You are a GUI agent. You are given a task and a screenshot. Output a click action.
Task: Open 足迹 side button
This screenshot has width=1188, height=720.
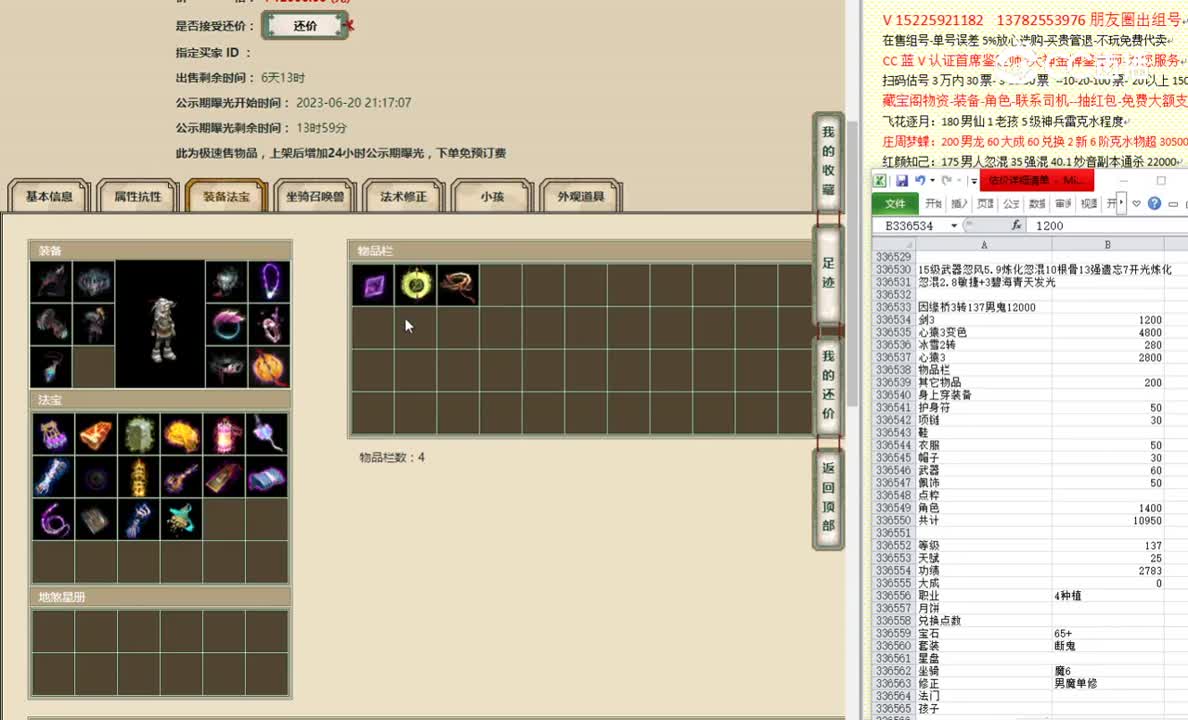(828, 274)
